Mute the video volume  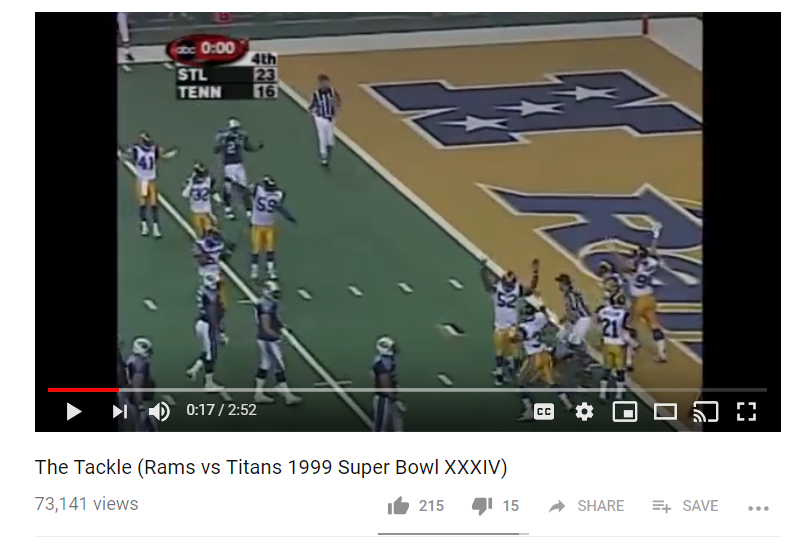[x=159, y=412]
